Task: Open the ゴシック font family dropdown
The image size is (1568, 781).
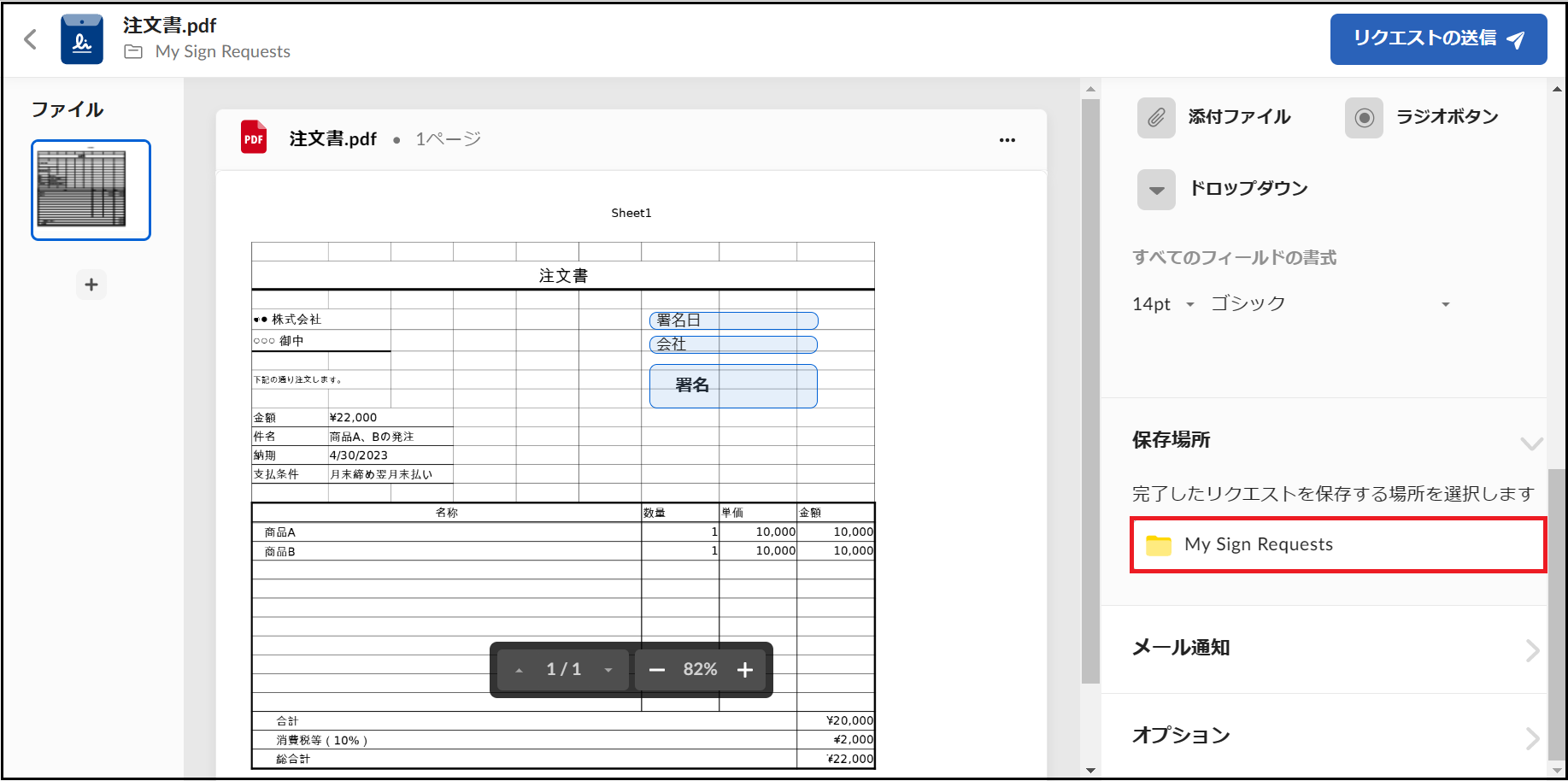Action: click(1330, 304)
